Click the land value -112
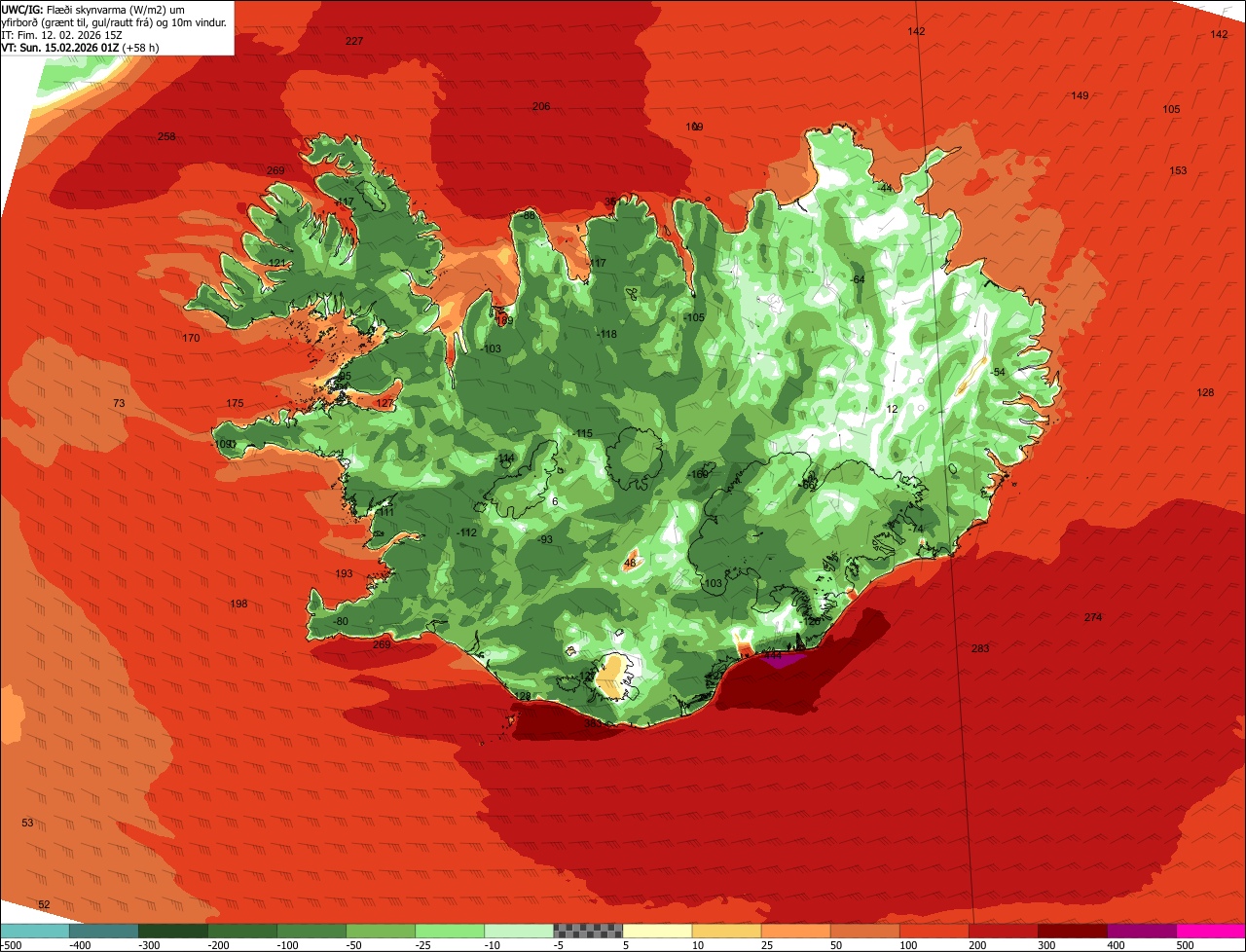The image size is (1246, 952). (466, 532)
